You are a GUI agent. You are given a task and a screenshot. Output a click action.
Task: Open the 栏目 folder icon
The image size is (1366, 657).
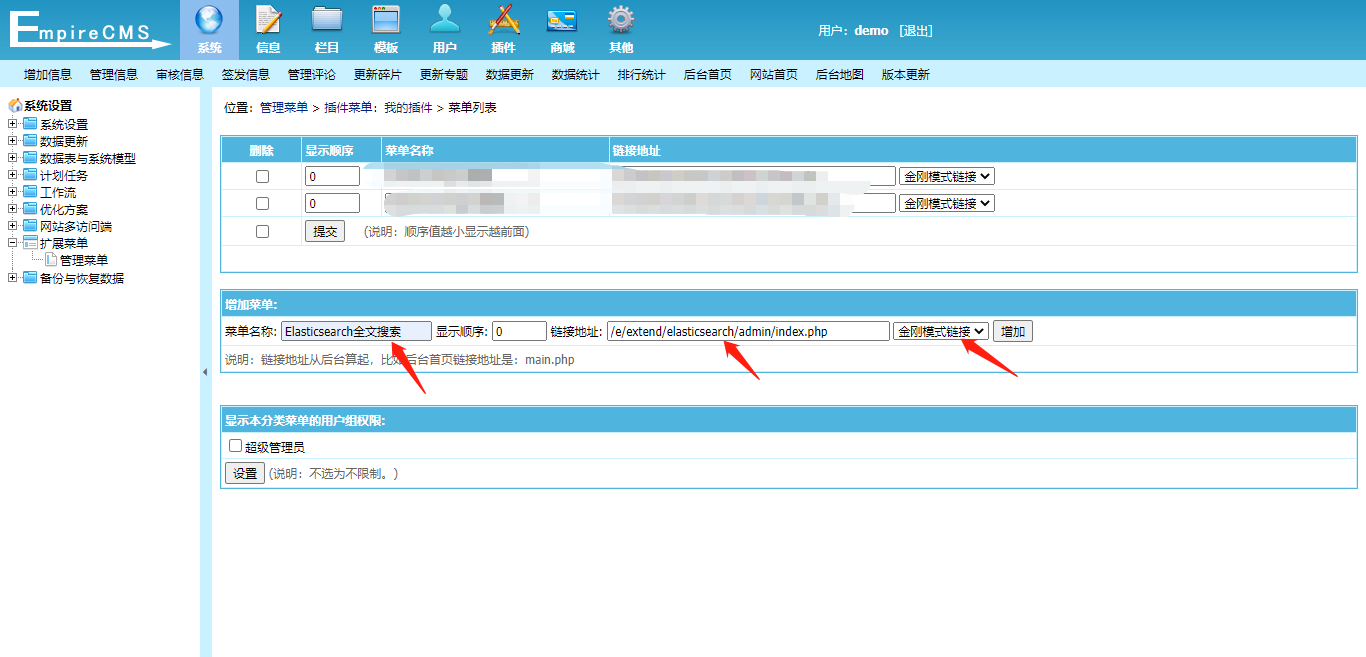(x=326, y=27)
